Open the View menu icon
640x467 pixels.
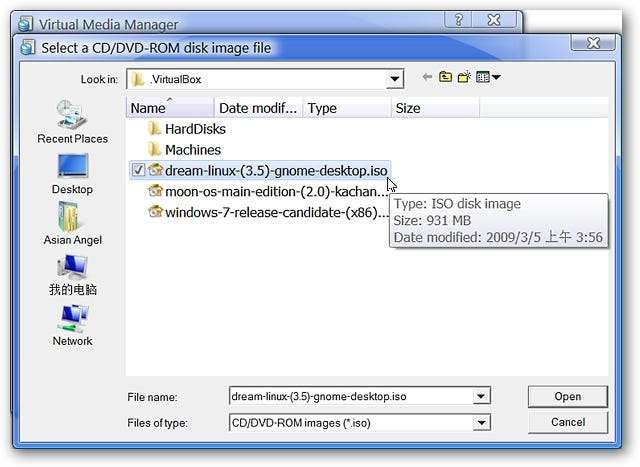[488, 77]
